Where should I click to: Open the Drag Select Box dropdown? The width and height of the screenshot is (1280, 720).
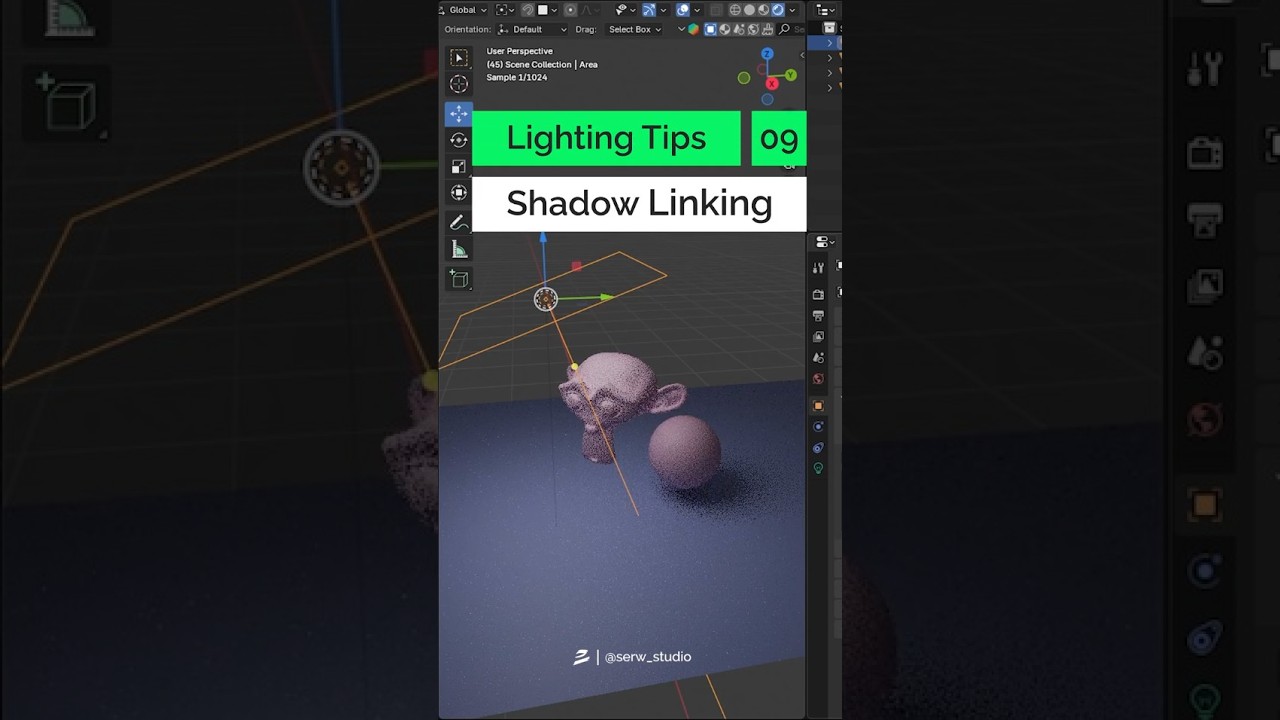[x=635, y=29]
